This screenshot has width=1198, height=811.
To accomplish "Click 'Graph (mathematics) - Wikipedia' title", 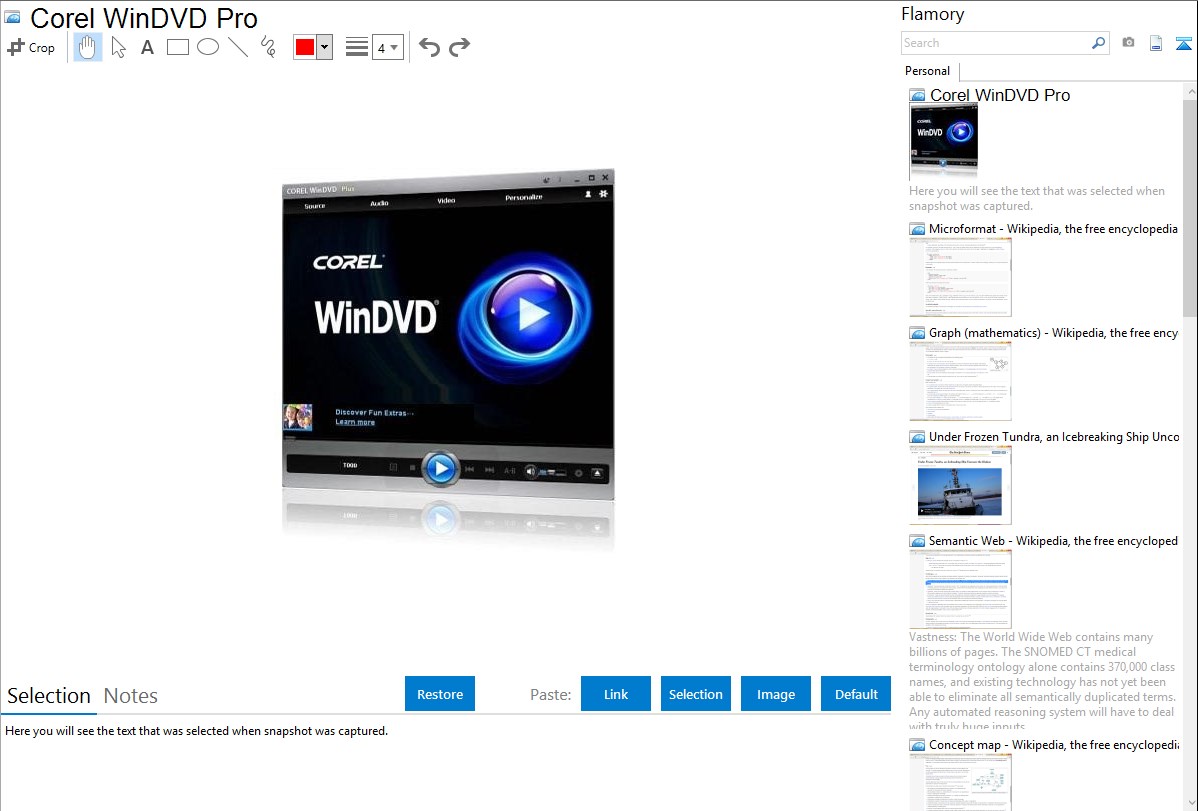I will pyautogui.click(x=1053, y=333).
